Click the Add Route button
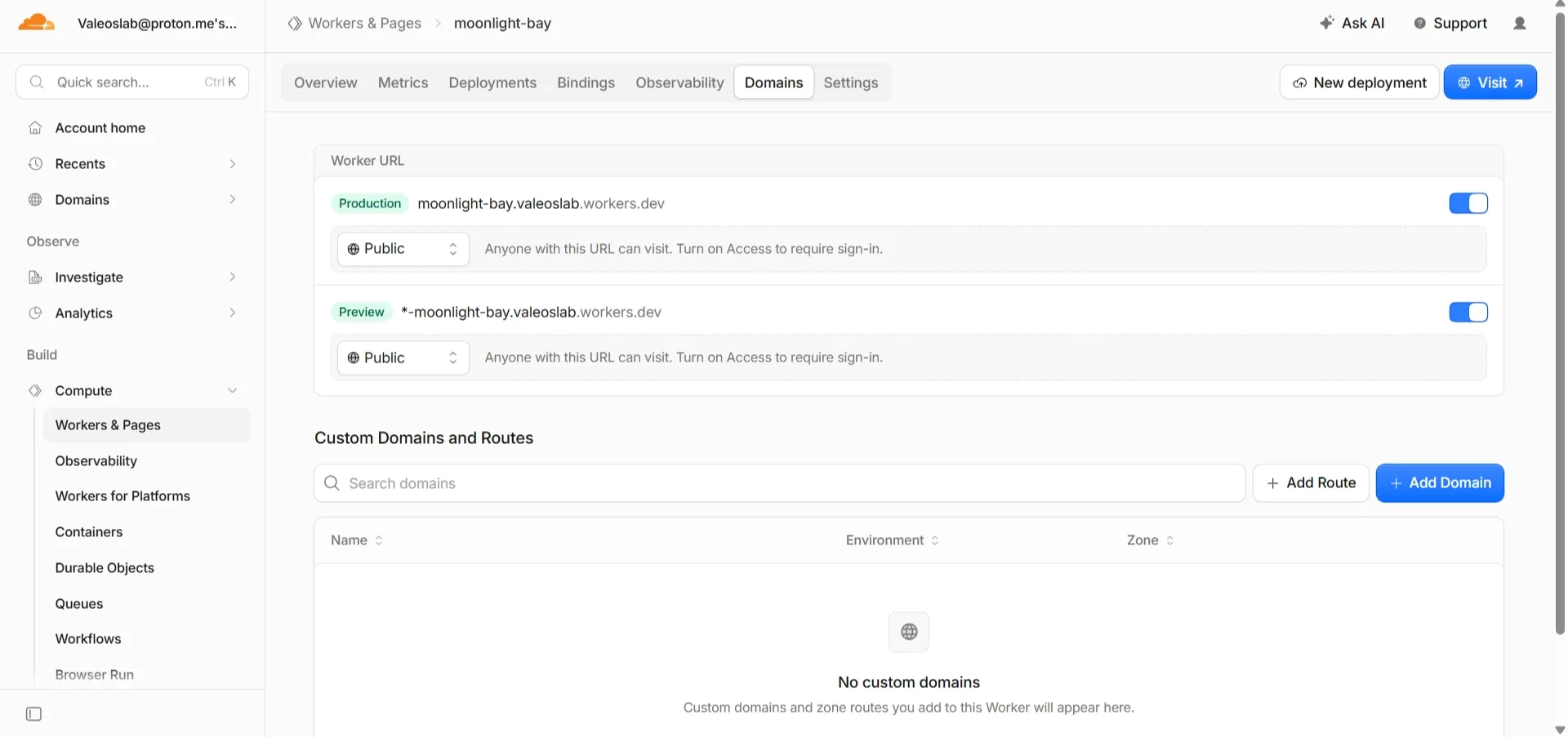Screen dimensions: 1568x737 click(x=1311, y=483)
